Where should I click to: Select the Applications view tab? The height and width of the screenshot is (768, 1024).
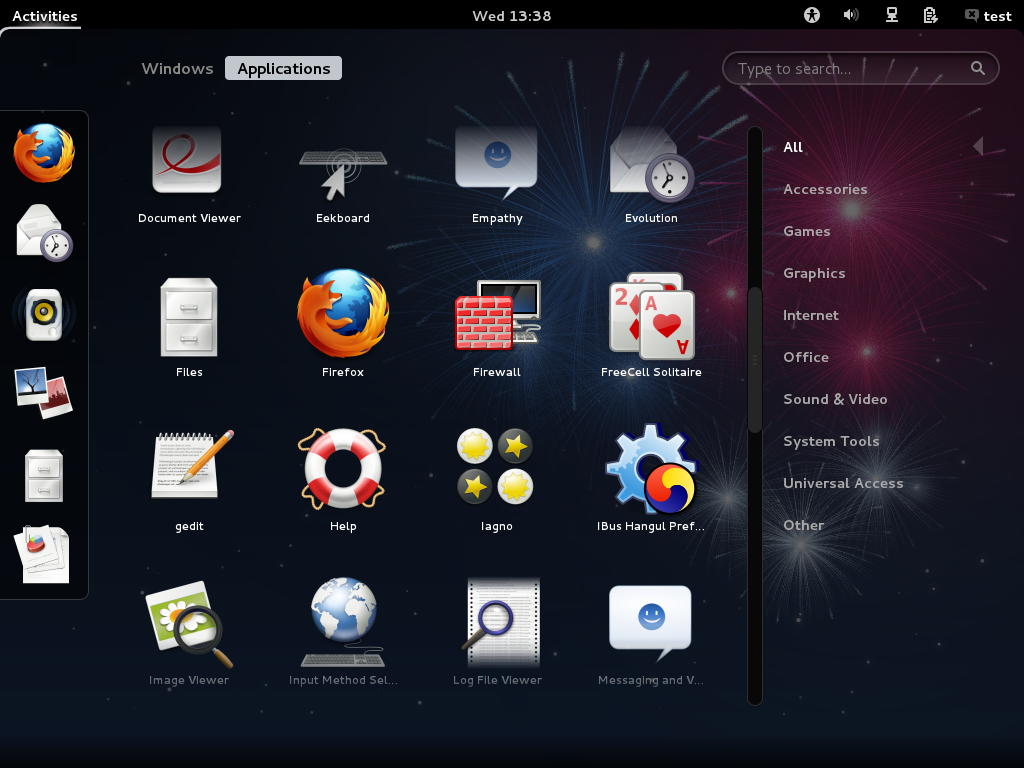(x=283, y=69)
